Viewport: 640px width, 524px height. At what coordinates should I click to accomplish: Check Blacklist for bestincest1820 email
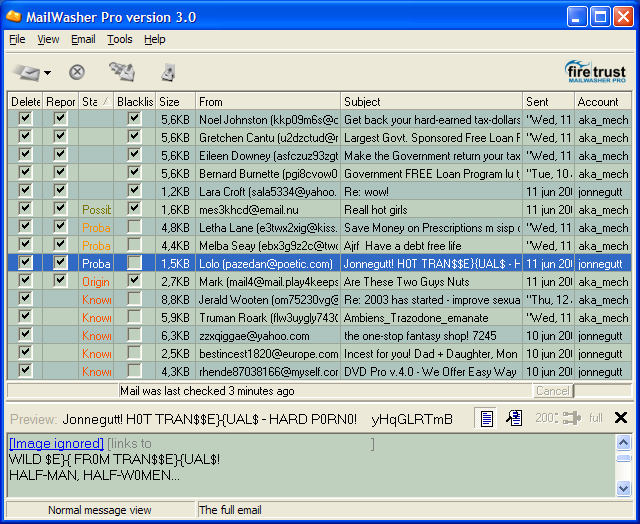tap(134, 353)
